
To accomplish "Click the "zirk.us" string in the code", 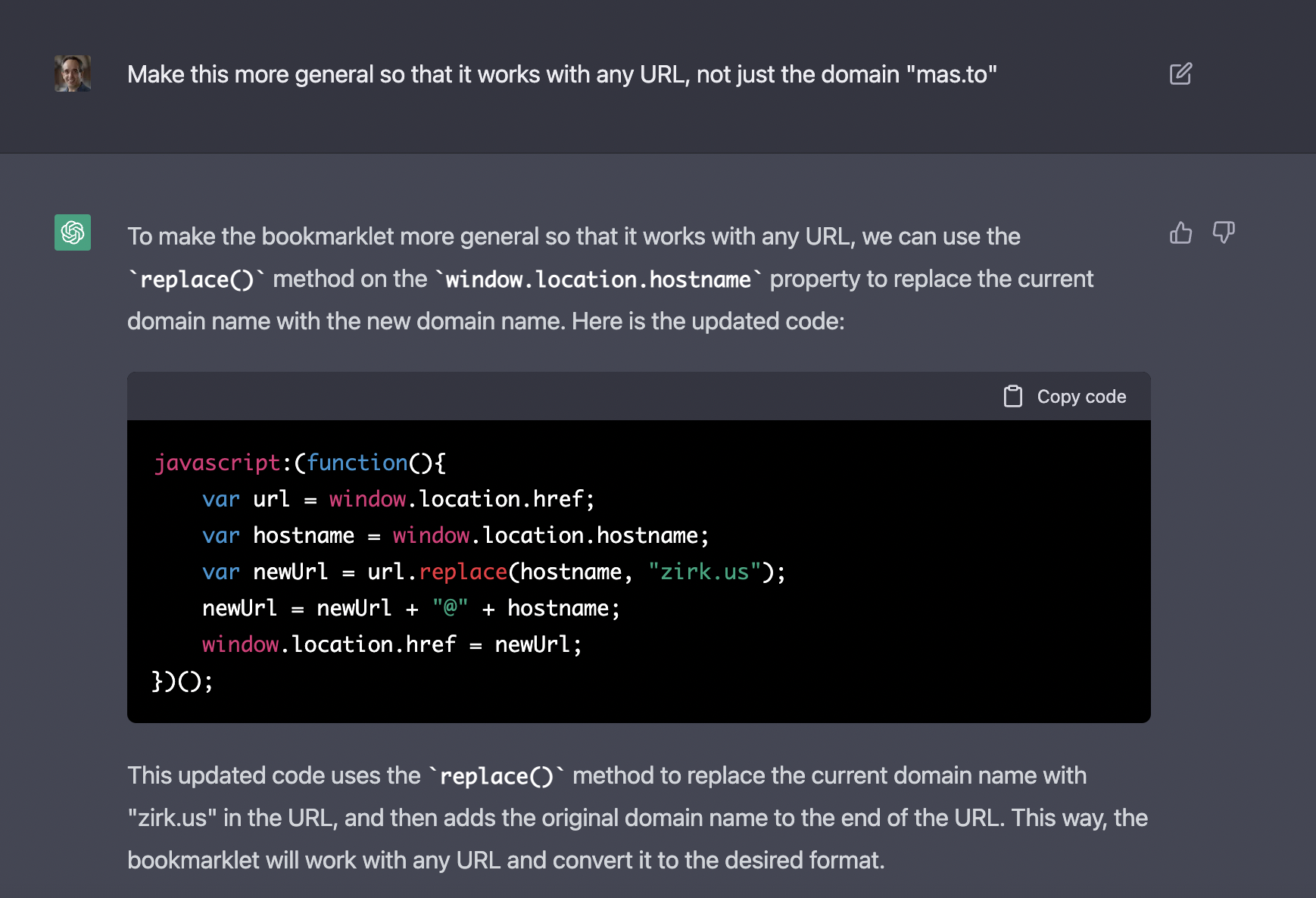I will pos(704,572).
